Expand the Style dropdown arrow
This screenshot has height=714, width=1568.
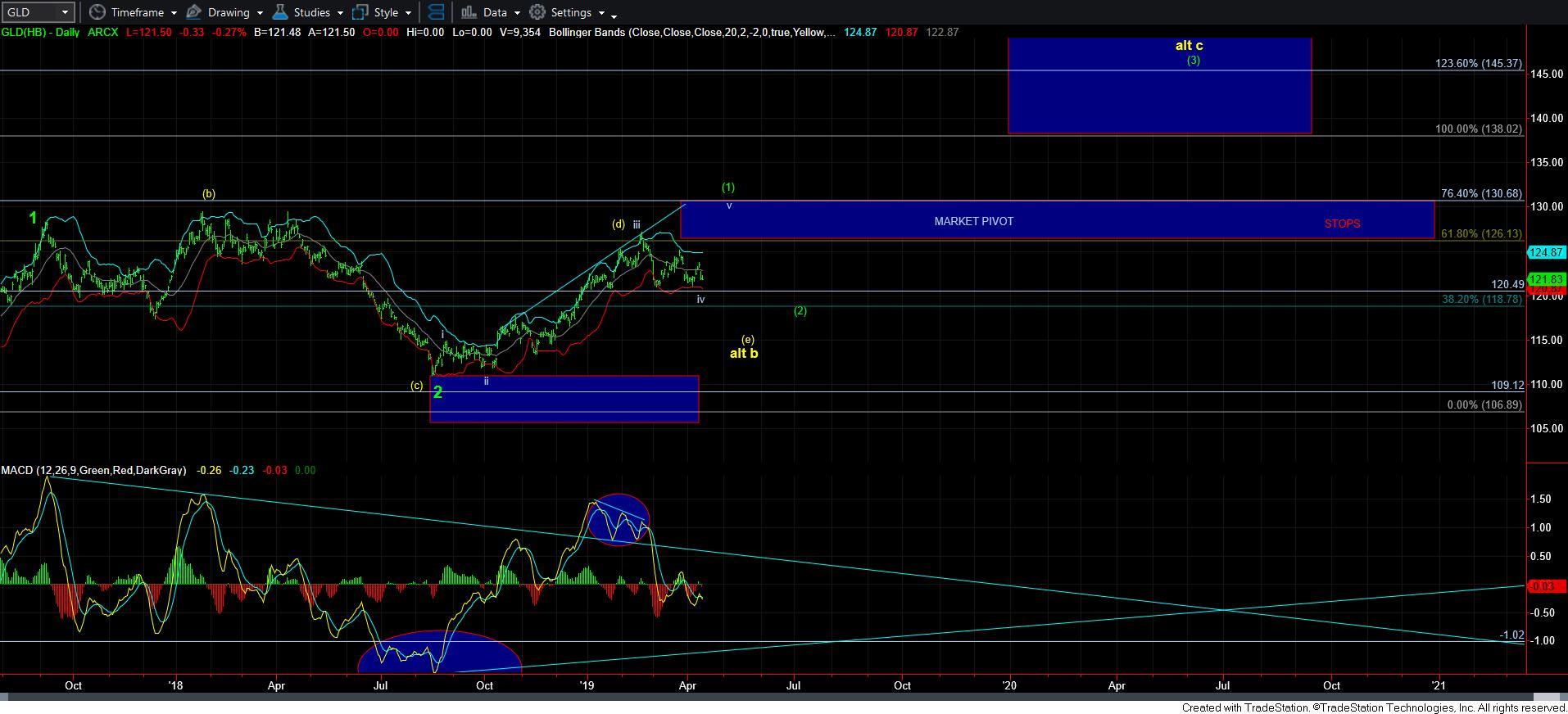click(408, 13)
